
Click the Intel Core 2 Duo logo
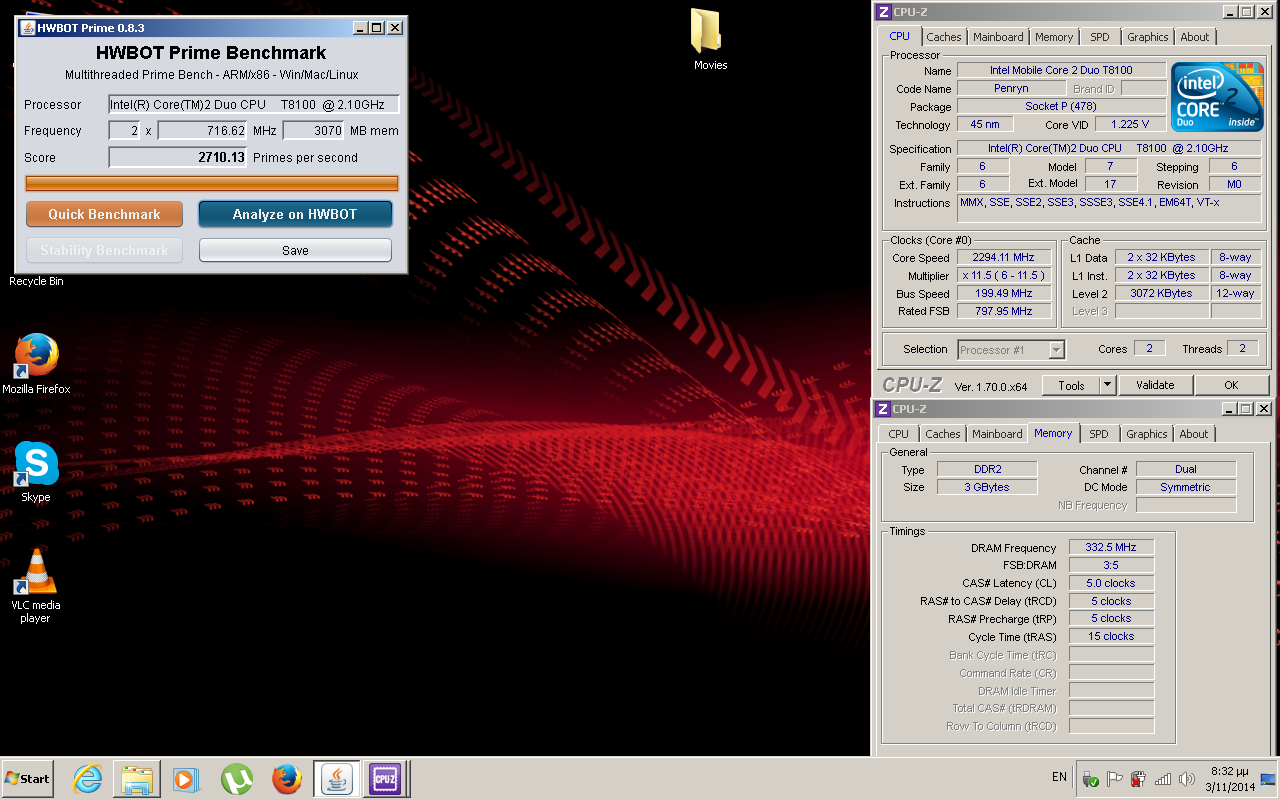click(1216, 96)
